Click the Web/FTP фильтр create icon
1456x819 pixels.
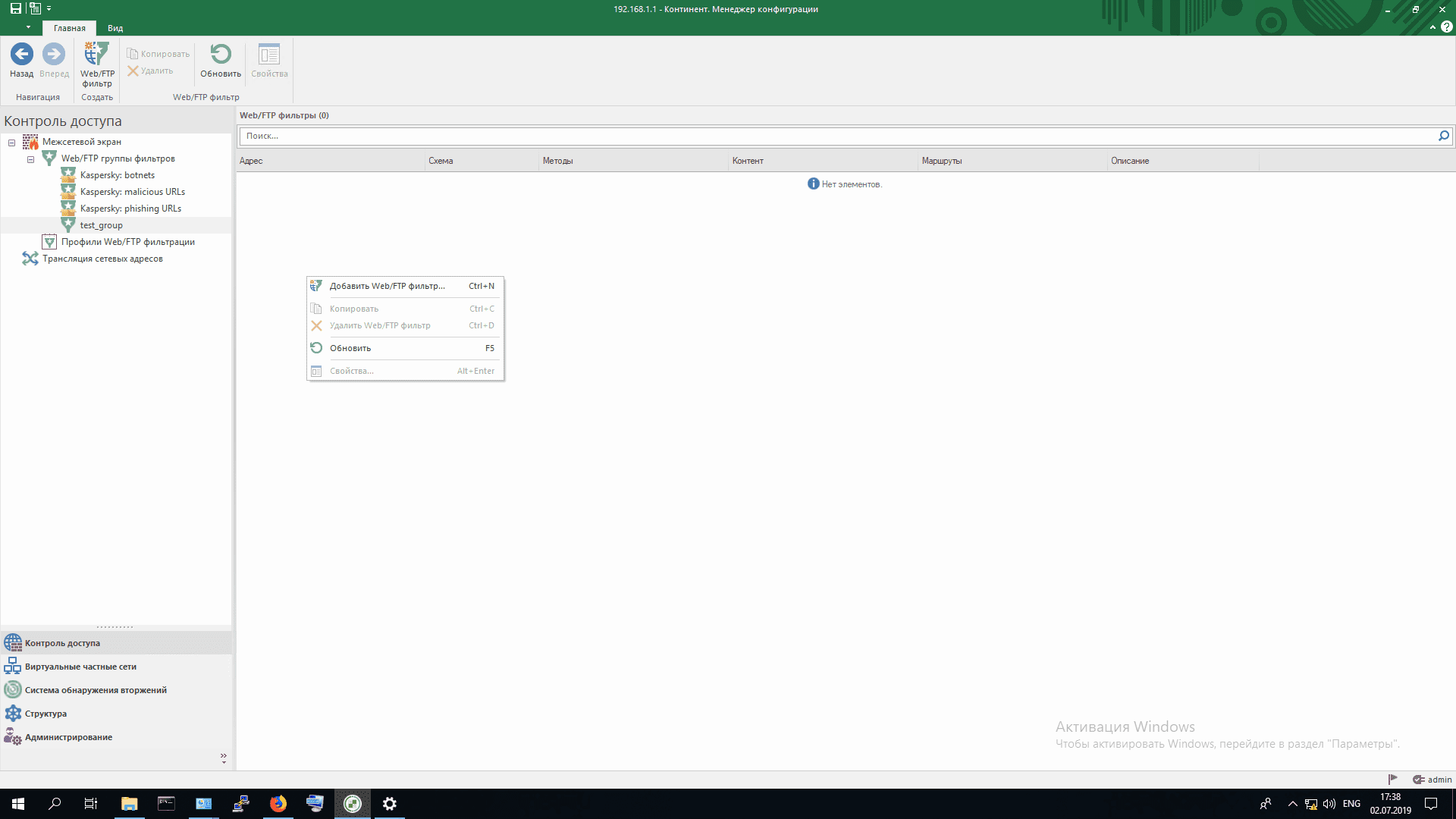(x=97, y=55)
